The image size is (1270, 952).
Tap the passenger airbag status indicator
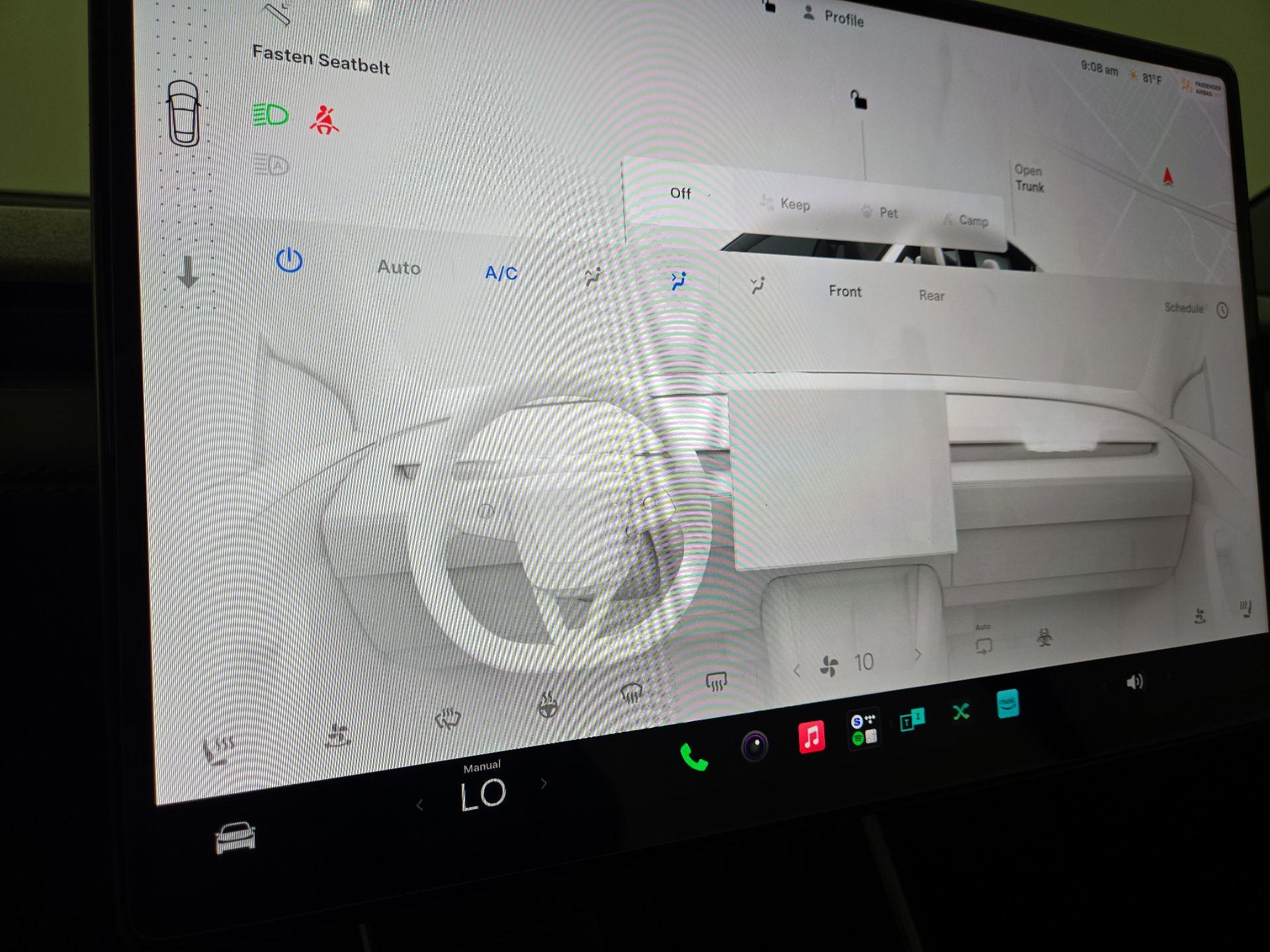click(x=1201, y=88)
